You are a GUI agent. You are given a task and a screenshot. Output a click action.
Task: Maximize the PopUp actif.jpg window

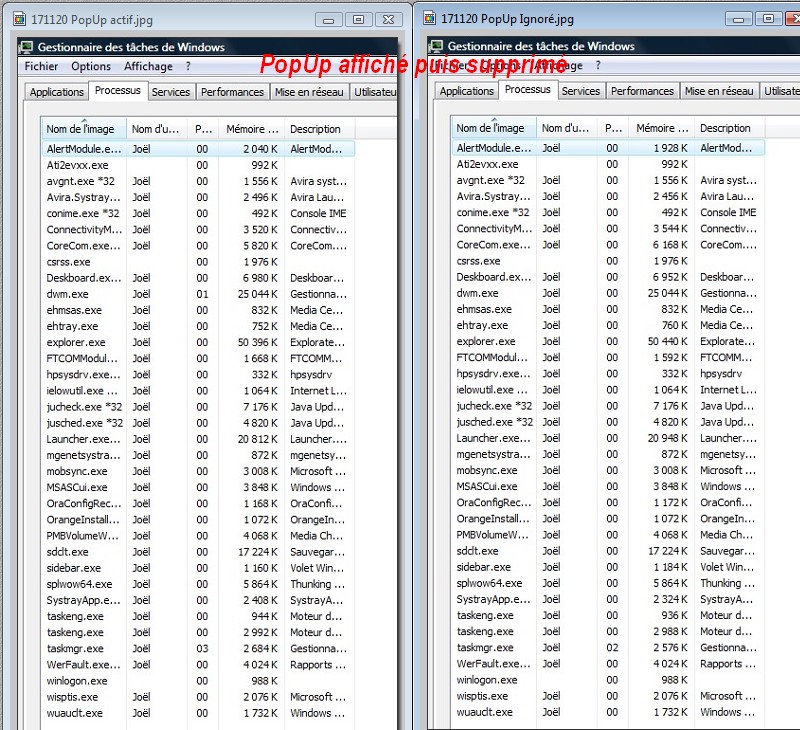click(358, 20)
